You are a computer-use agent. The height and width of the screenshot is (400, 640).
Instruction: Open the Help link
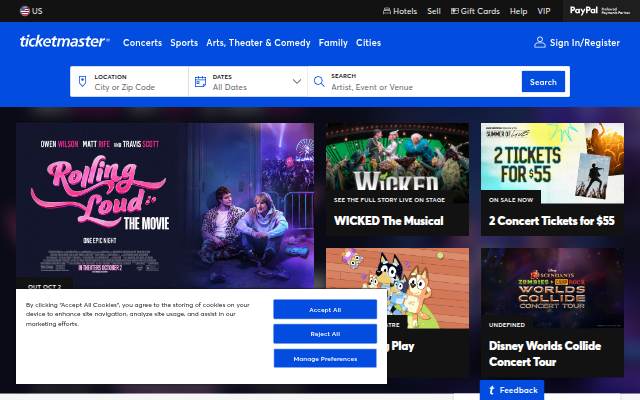[518, 11]
